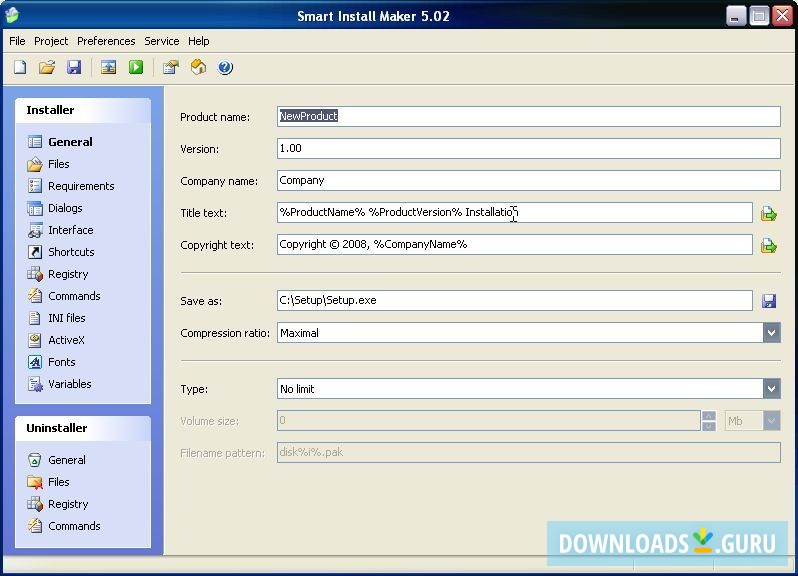This screenshot has height=576, width=798.
Task: Click the browse disk icon beside Save as
Action: coord(768,301)
